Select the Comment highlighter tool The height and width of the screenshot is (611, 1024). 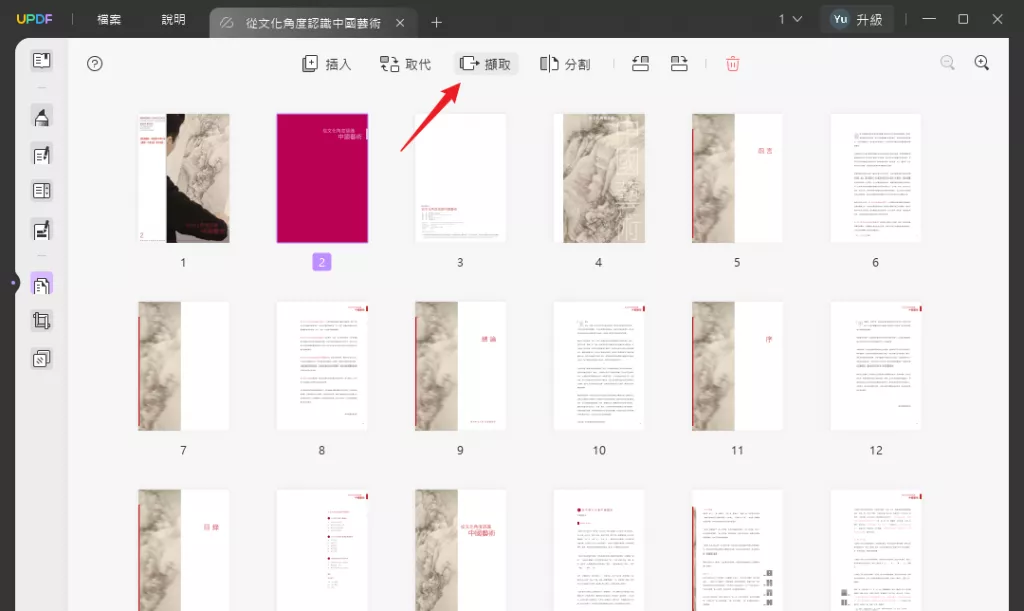click(x=41, y=118)
